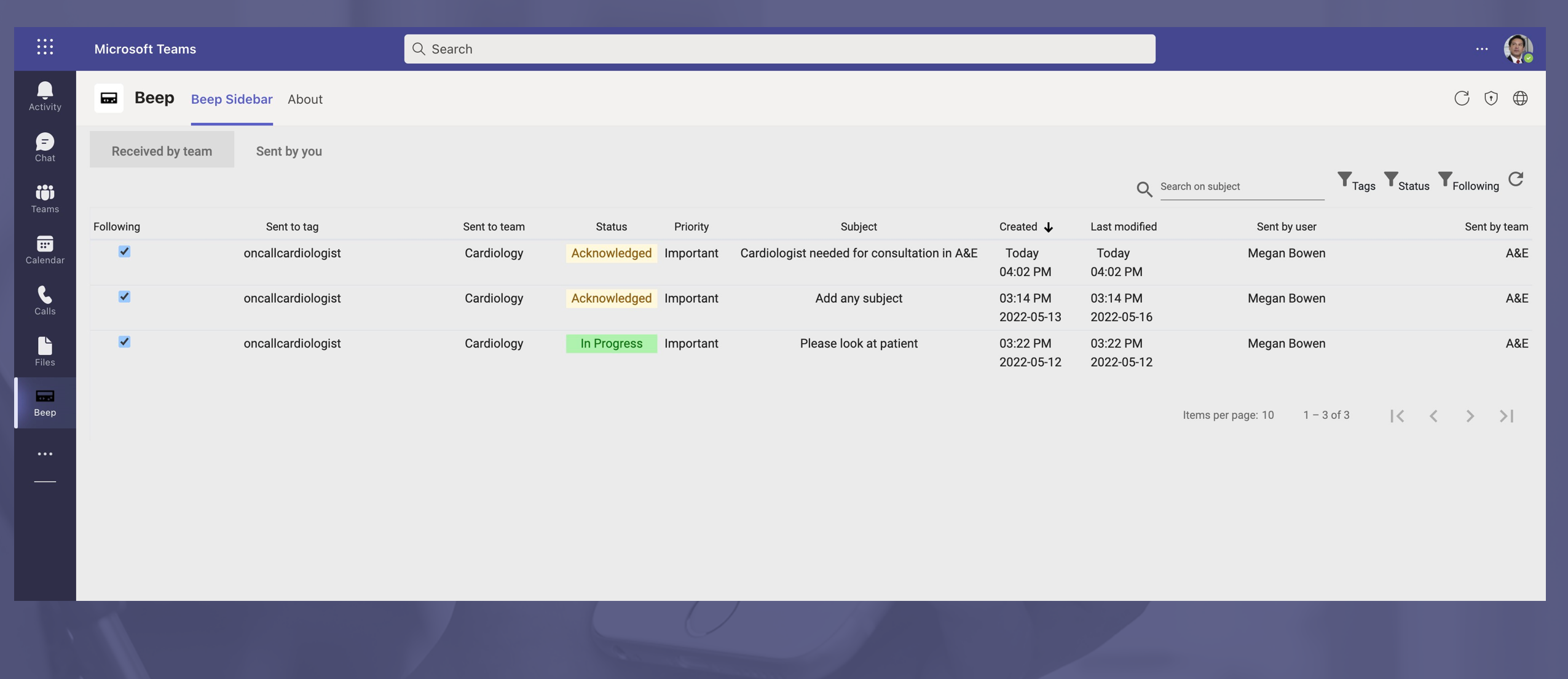This screenshot has width=1568, height=679.
Task: Click the globe icon in the Beep header
Action: (x=1520, y=98)
